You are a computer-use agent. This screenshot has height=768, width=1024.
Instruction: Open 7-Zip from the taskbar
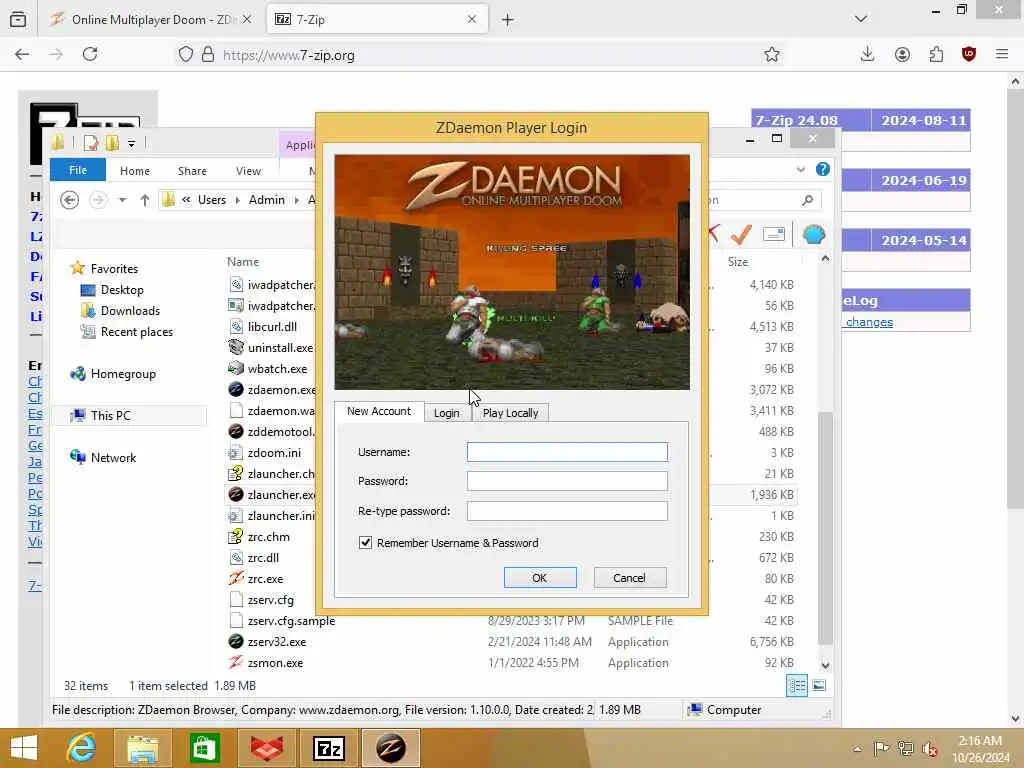[329, 748]
